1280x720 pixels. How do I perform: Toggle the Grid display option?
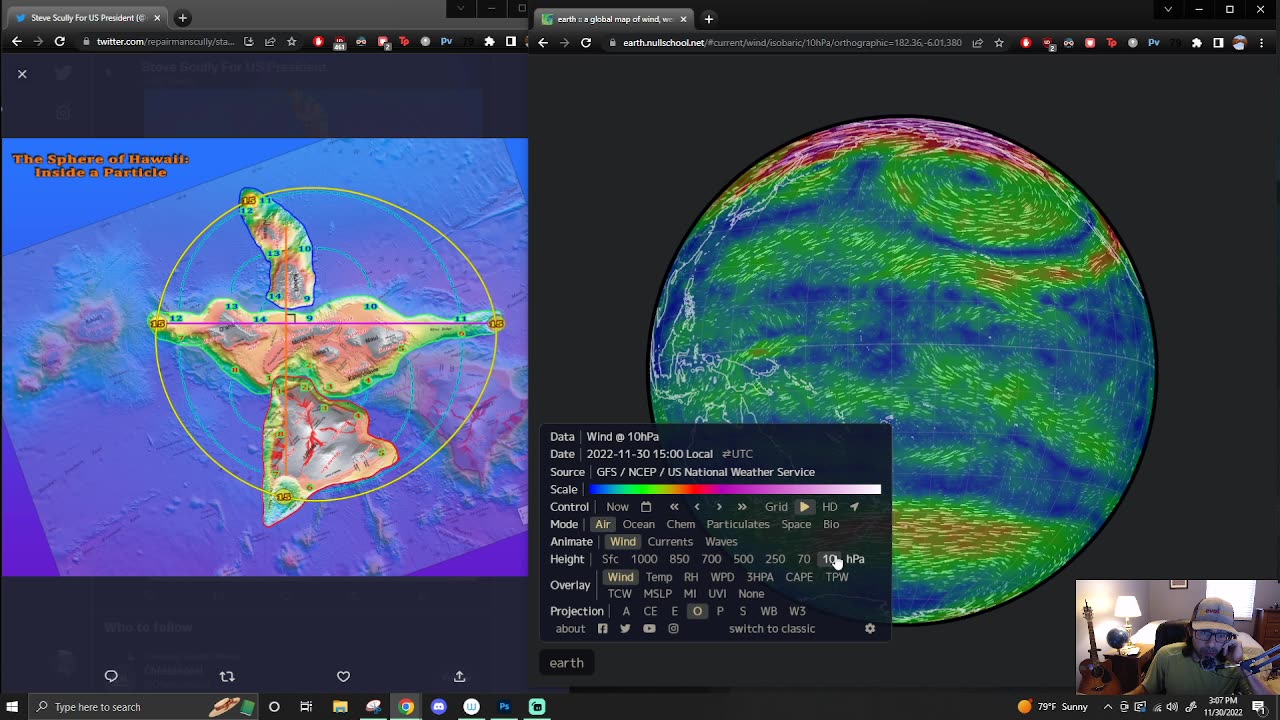(776, 507)
